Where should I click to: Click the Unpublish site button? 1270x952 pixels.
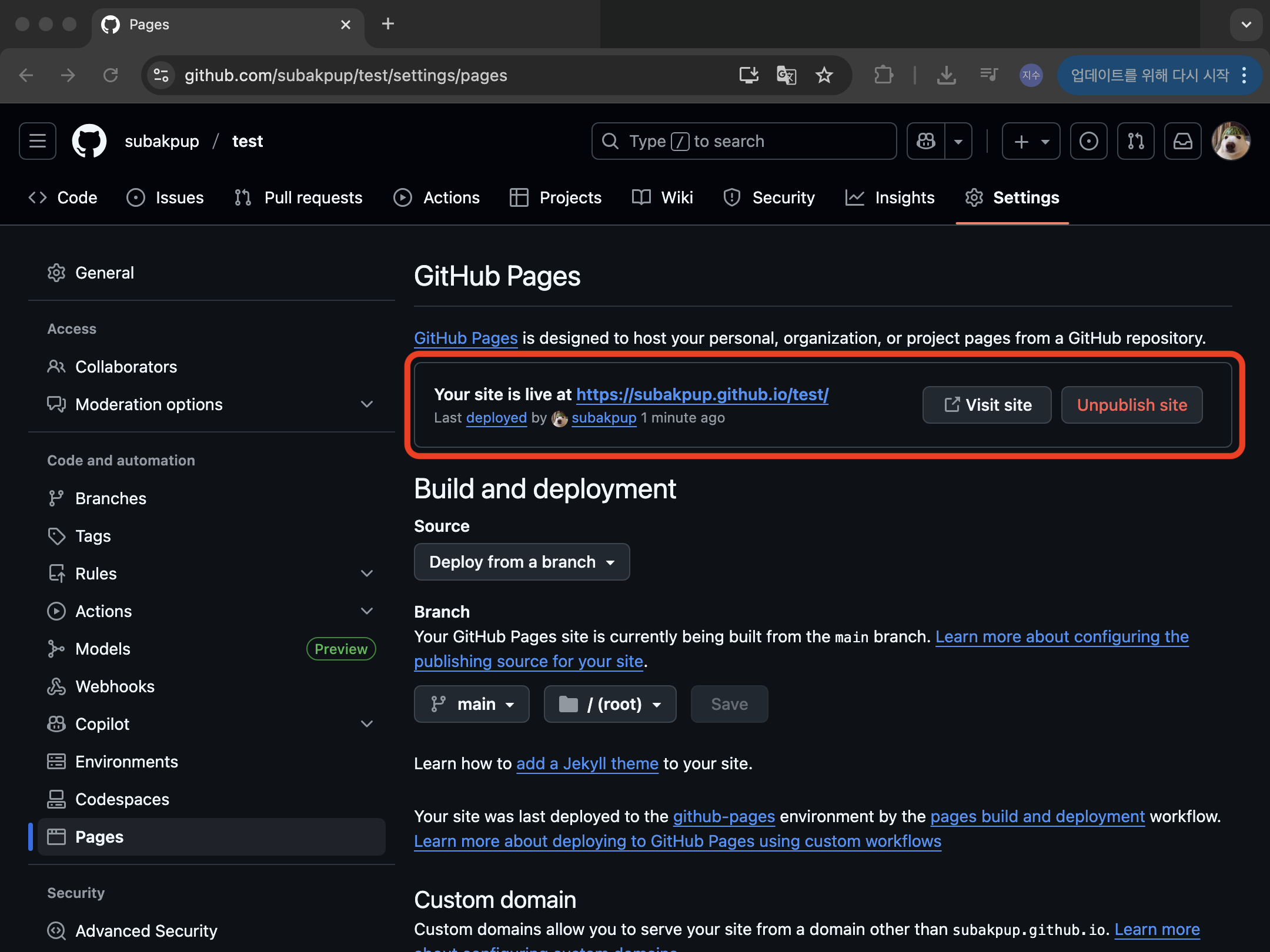[x=1132, y=405]
